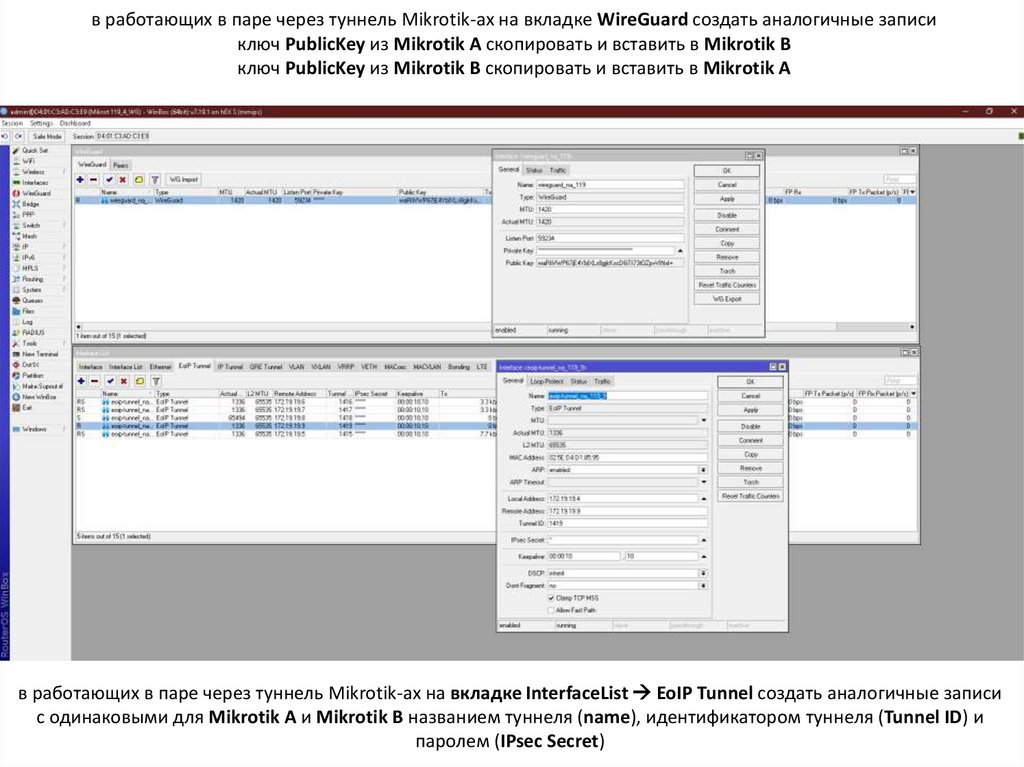1024x767 pixels.
Task: Add comment in WireGuard window toolbar
Action: tap(138, 179)
